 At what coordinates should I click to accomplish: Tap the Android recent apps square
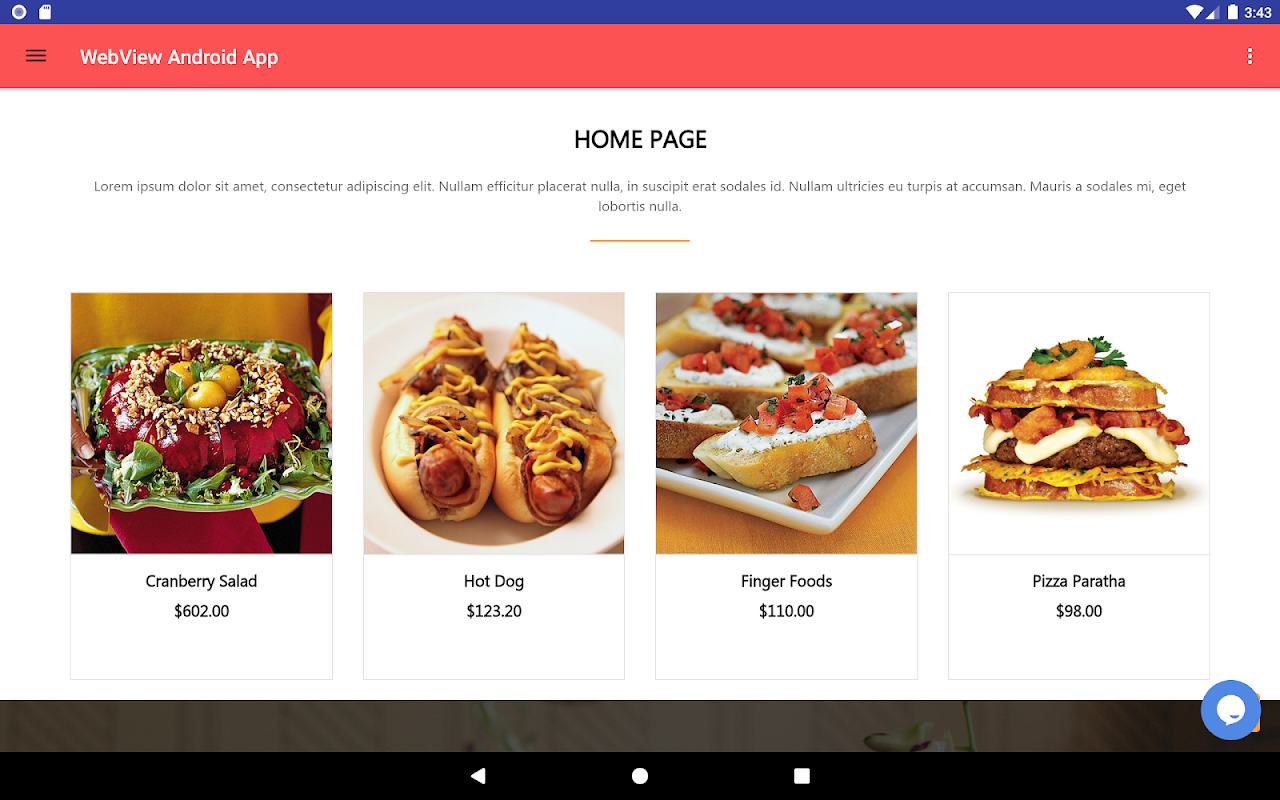point(801,776)
